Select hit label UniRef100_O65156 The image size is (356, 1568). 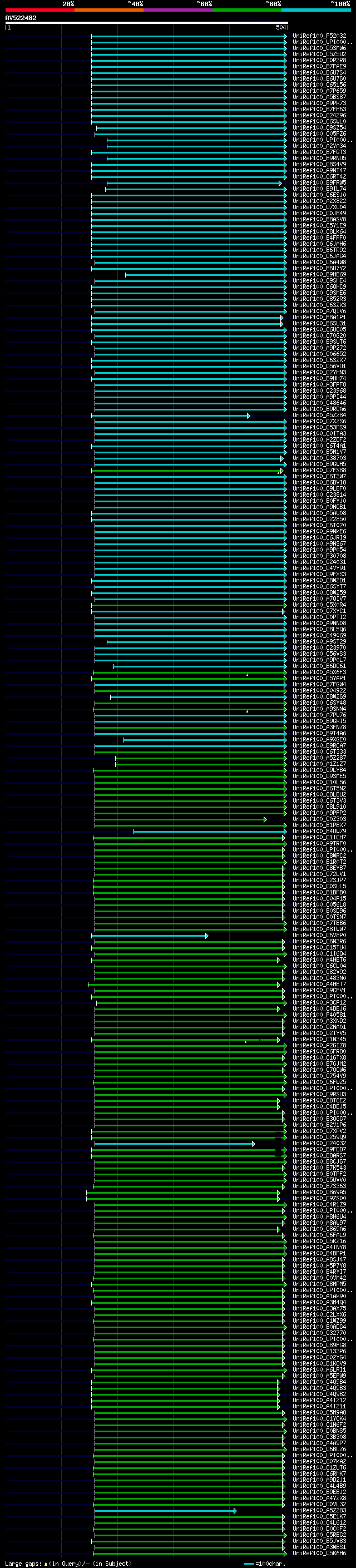pyautogui.click(x=319, y=85)
